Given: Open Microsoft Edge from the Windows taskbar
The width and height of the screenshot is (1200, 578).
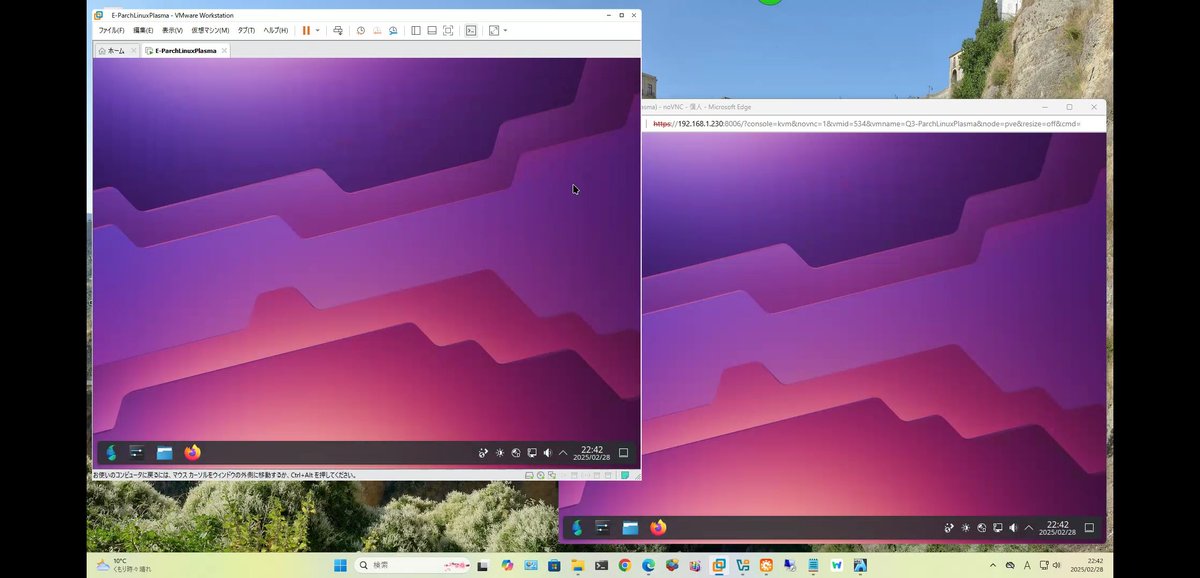Looking at the screenshot, I should [x=648, y=565].
